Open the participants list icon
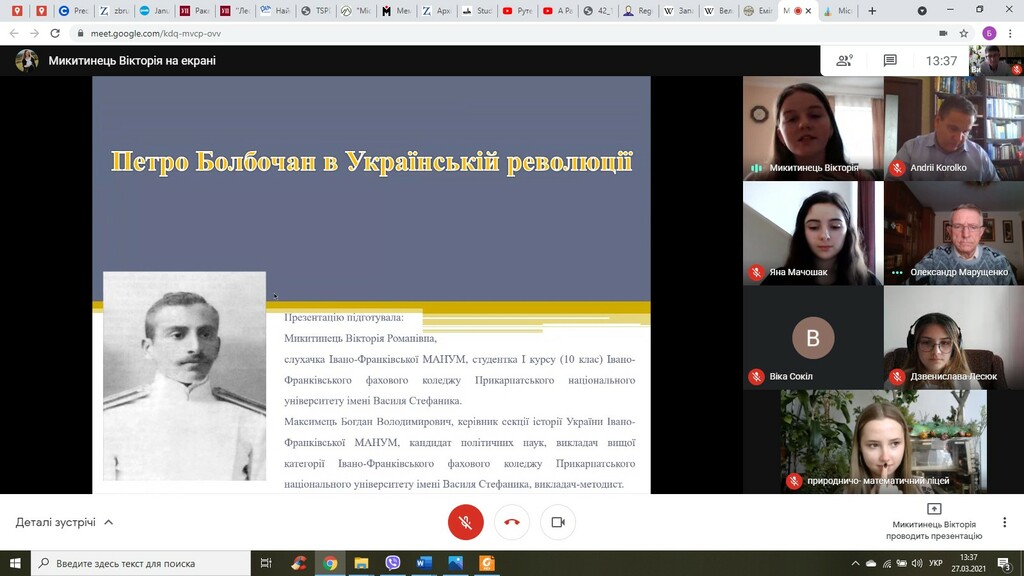The width and height of the screenshot is (1024, 576). pos(845,61)
